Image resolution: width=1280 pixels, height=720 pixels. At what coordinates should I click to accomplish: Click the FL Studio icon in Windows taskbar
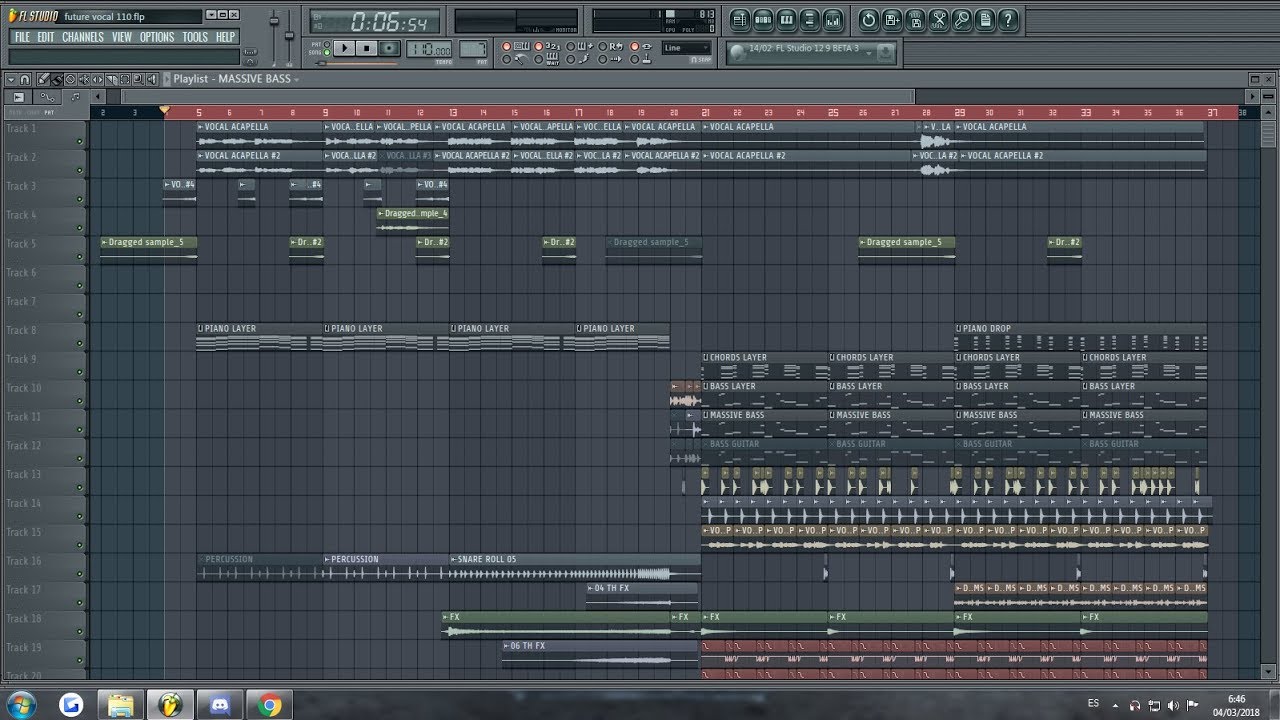pos(170,705)
